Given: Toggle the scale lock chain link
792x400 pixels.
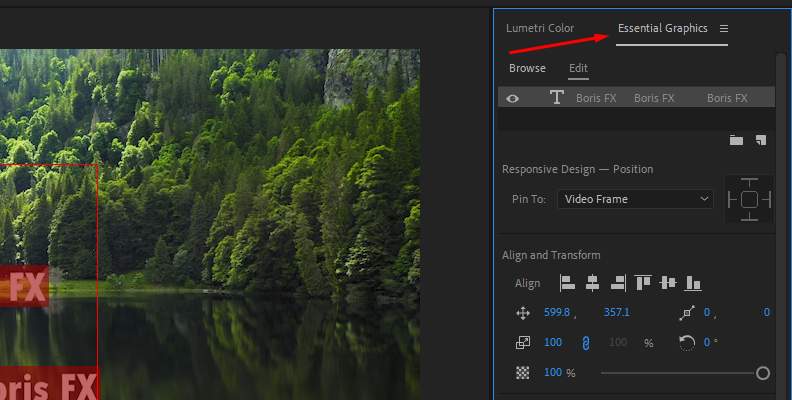Looking at the screenshot, I should (587, 343).
